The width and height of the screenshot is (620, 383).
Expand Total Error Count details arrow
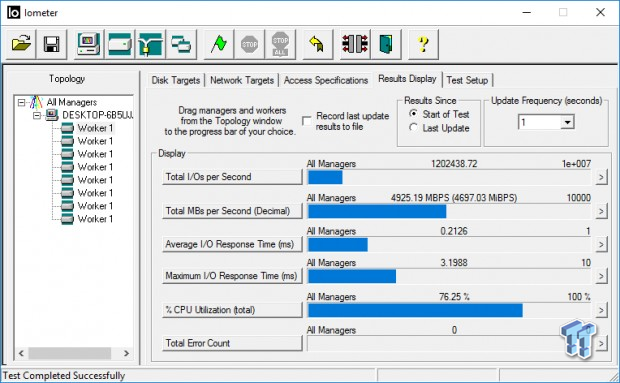point(601,343)
